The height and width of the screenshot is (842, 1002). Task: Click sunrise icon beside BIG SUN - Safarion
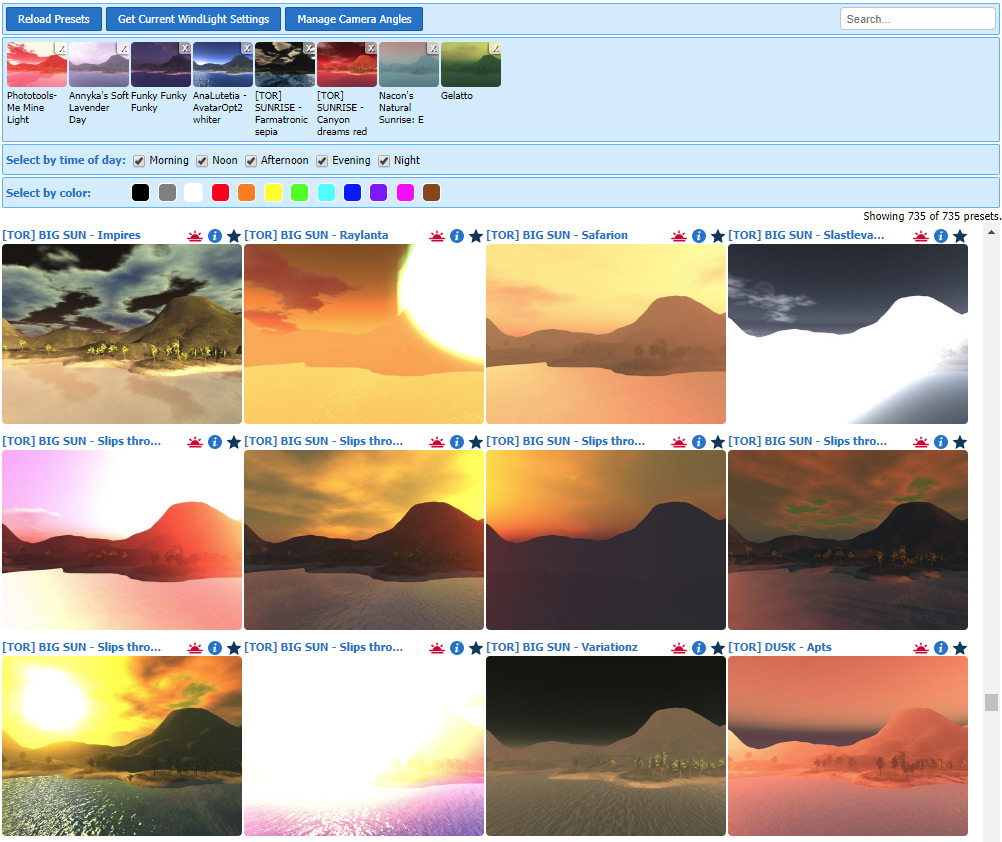point(679,236)
